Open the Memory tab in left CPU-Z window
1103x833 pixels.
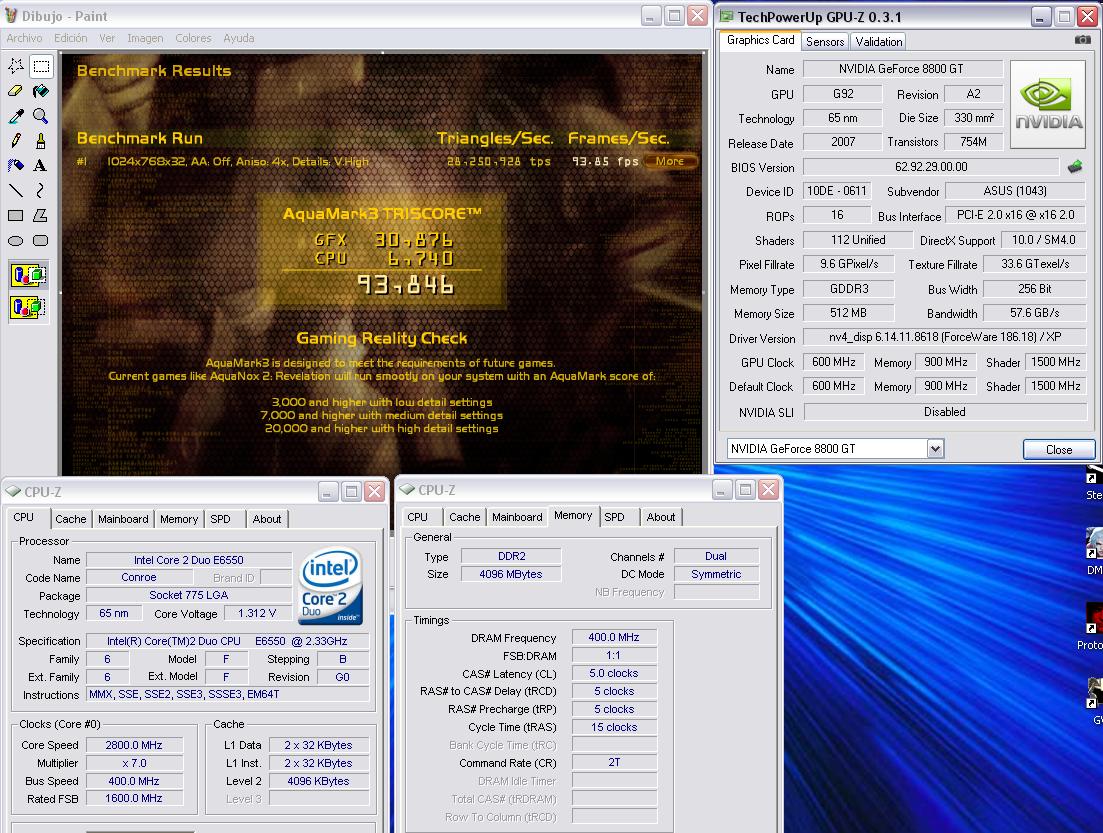click(179, 519)
